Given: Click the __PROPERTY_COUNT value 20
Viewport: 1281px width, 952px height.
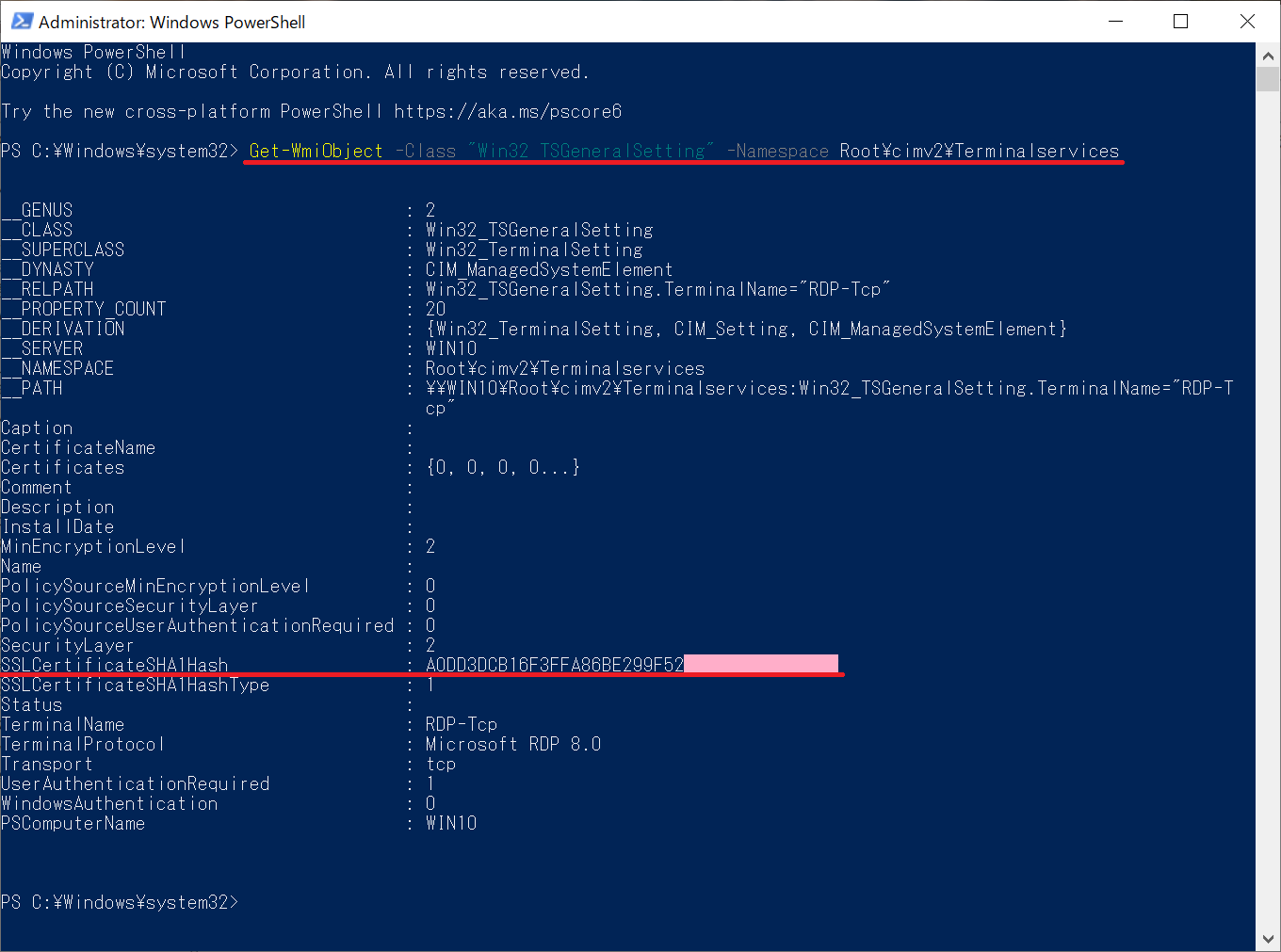Looking at the screenshot, I should [435, 309].
